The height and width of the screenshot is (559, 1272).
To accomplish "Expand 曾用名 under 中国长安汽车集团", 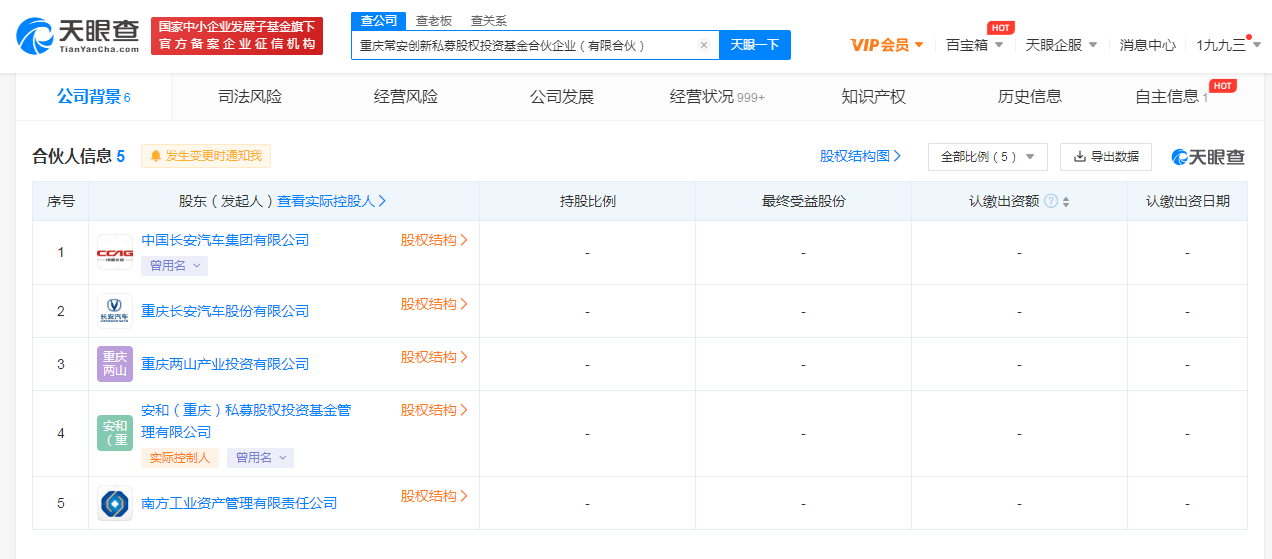I will (175, 265).
